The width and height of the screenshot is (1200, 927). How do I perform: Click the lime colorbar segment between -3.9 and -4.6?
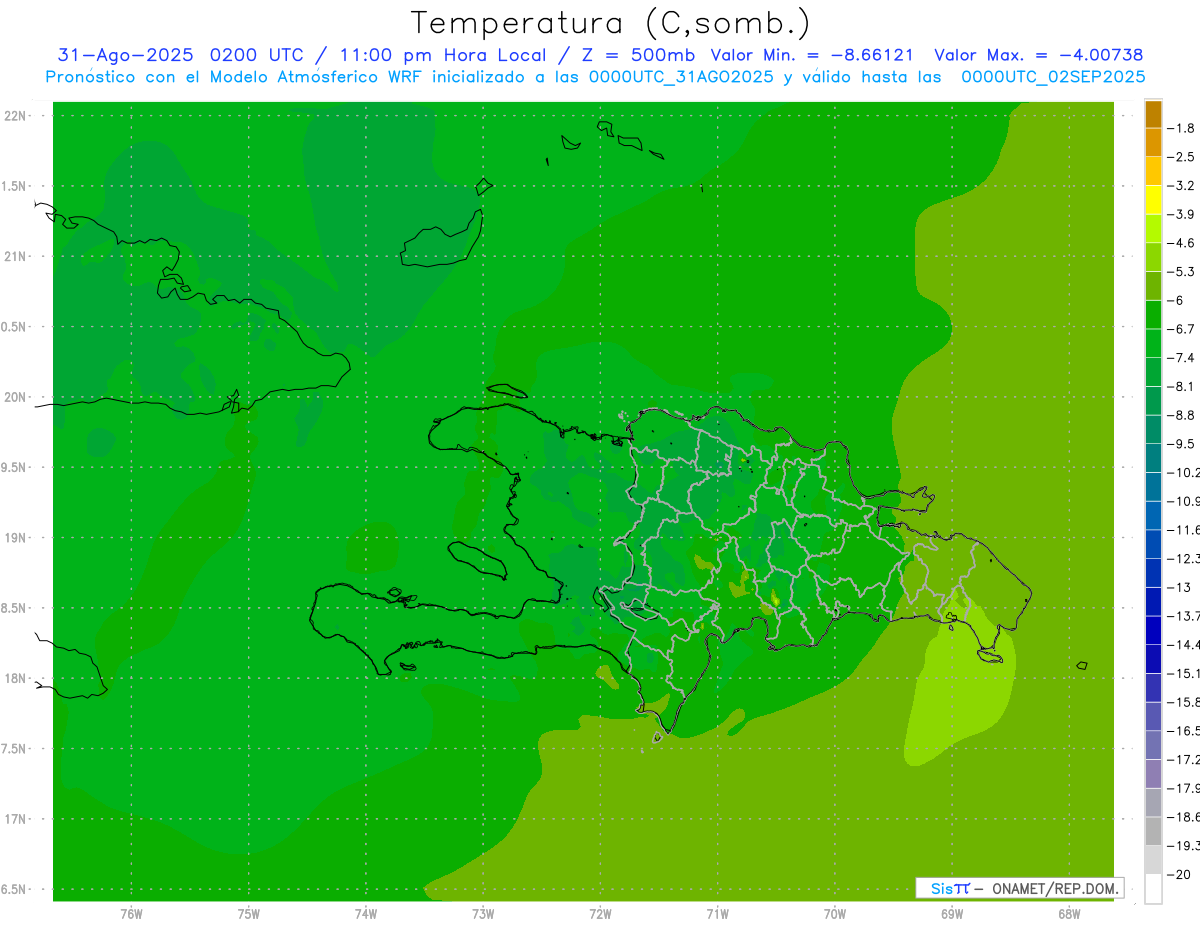pyautogui.click(x=1153, y=229)
